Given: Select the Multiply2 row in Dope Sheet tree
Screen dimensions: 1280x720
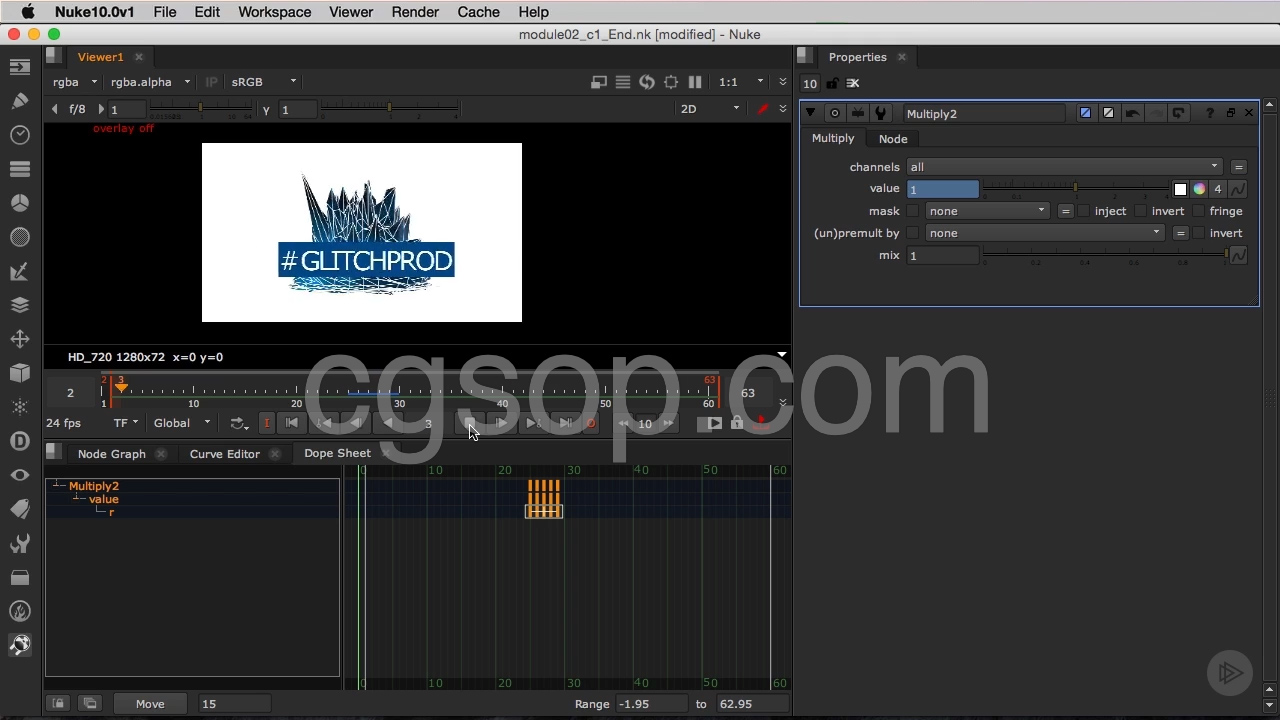Looking at the screenshot, I should point(94,486).
